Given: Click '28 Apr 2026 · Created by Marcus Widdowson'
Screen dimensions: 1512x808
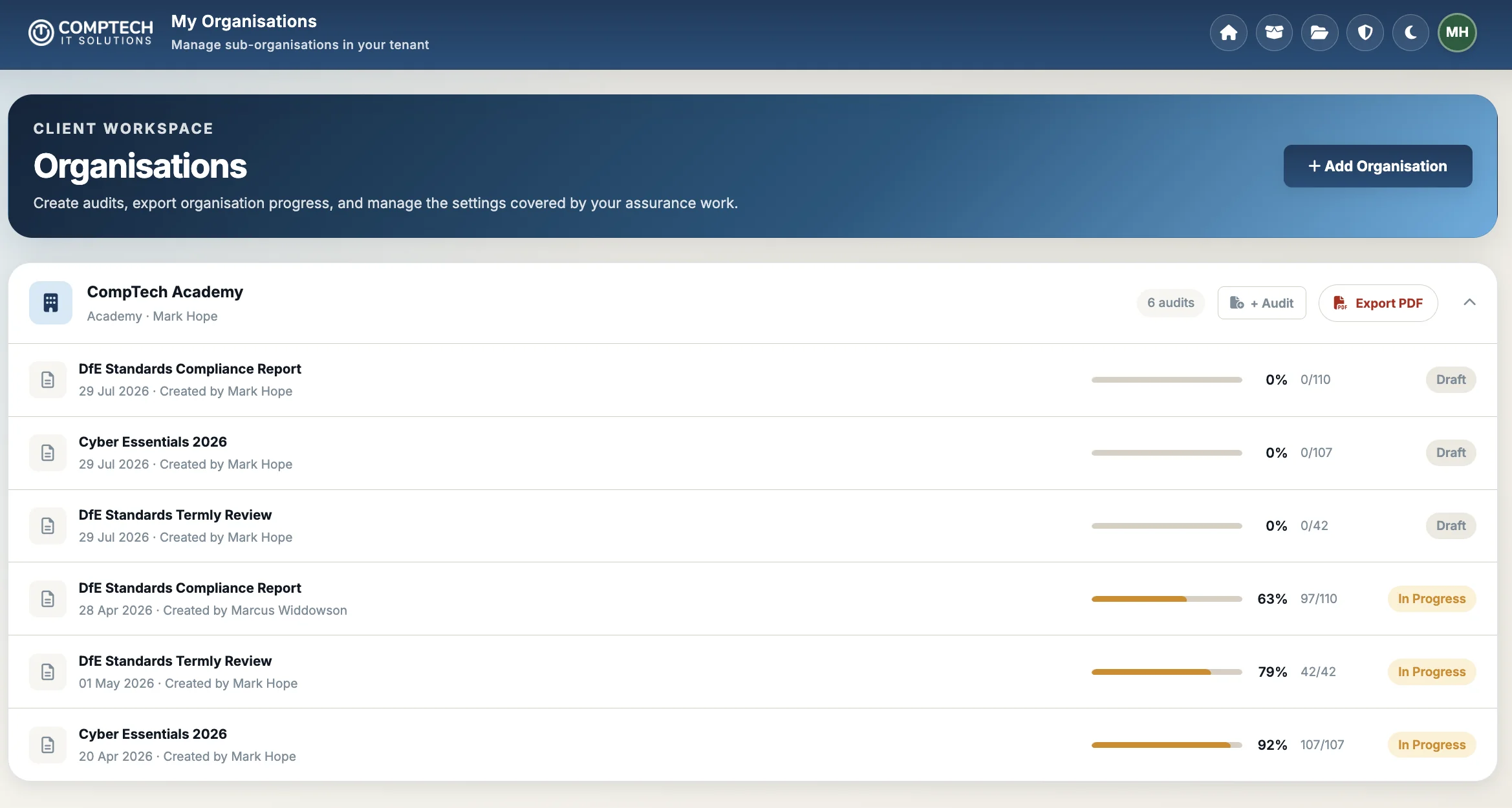Looking at the screenshot, I should click(x=213, y=610).
